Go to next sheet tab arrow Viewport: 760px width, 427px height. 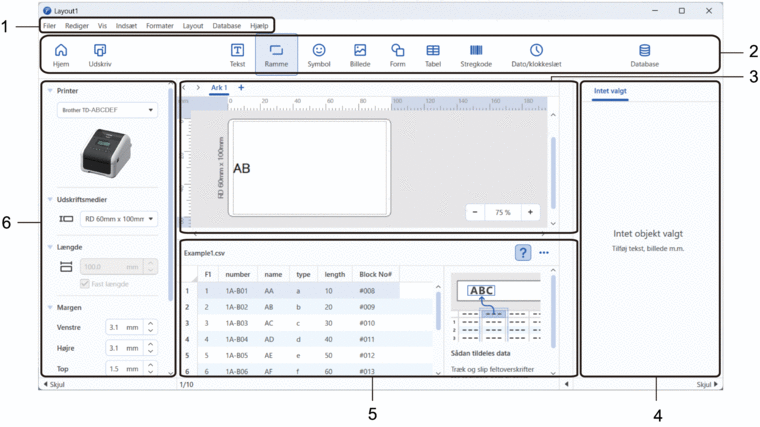[x=198, y=88]
